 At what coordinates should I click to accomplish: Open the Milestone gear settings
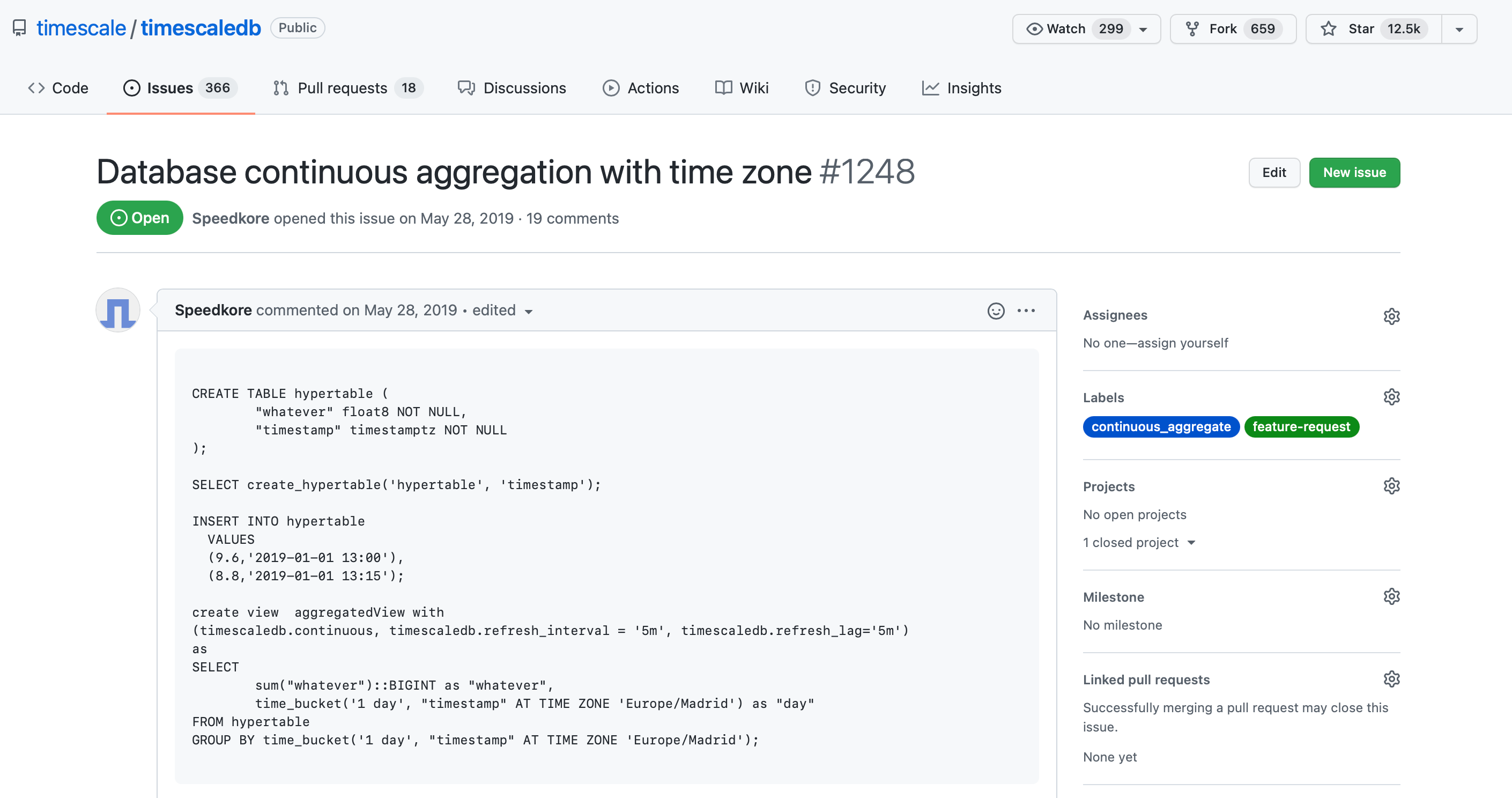(x=1391, y=596)
